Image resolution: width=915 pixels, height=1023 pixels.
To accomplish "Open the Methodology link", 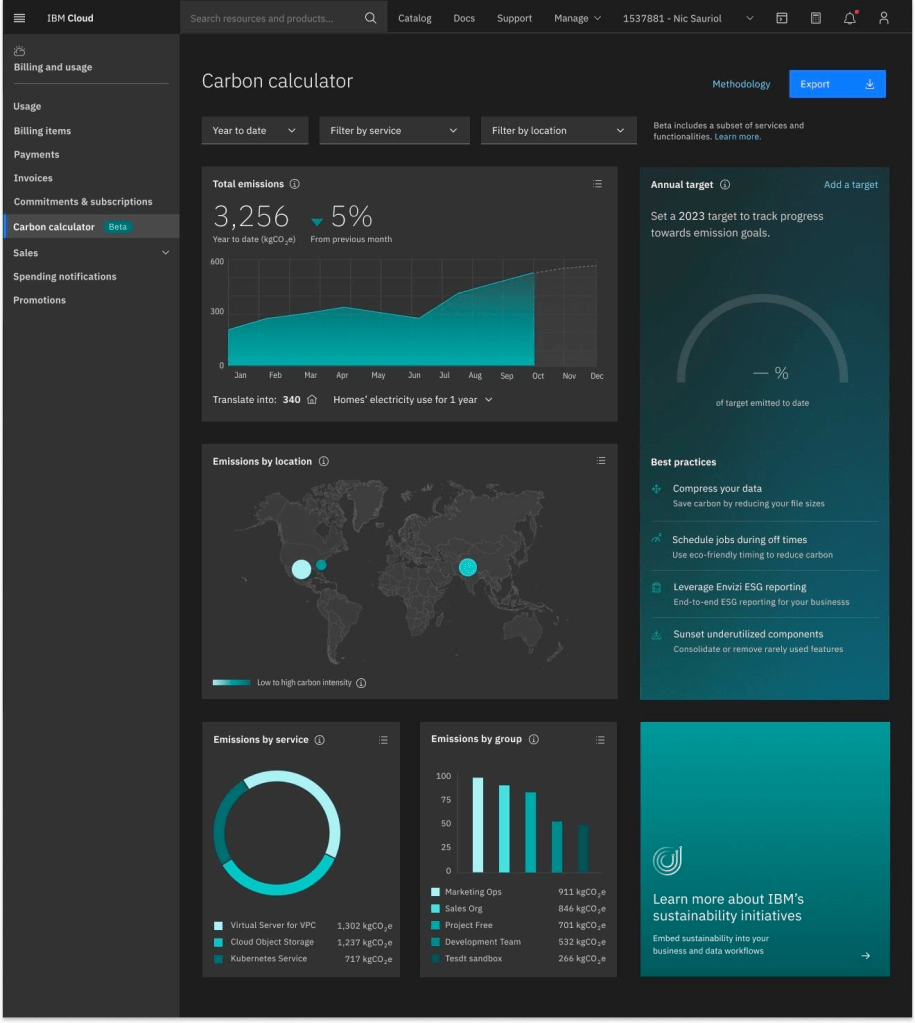I will pos(741,84).
